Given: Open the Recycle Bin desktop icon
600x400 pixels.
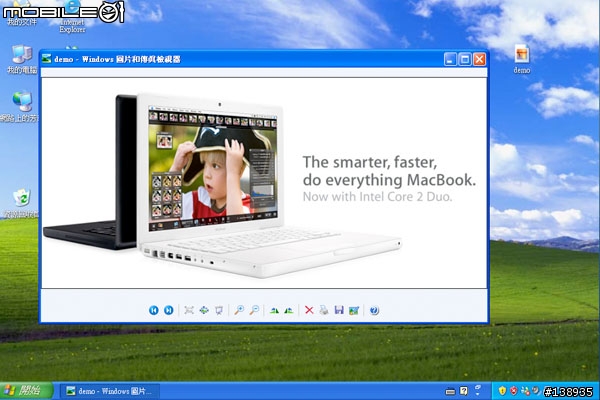Looking at the screenshot, I should click(20, 204).
